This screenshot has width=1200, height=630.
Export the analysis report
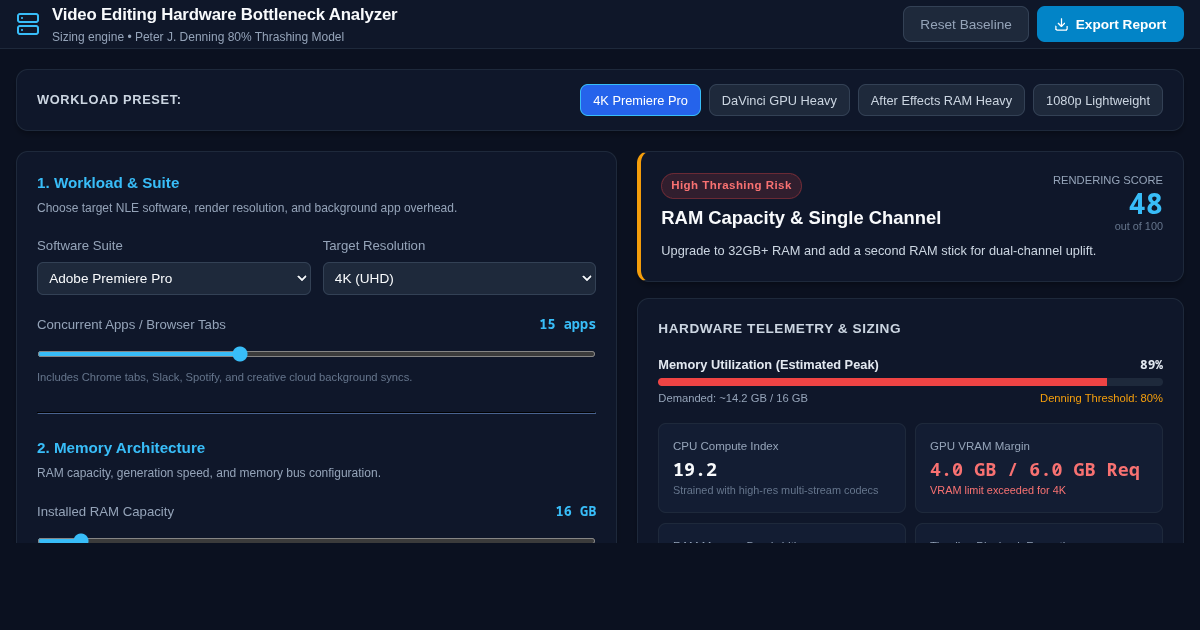[1110, 24]
